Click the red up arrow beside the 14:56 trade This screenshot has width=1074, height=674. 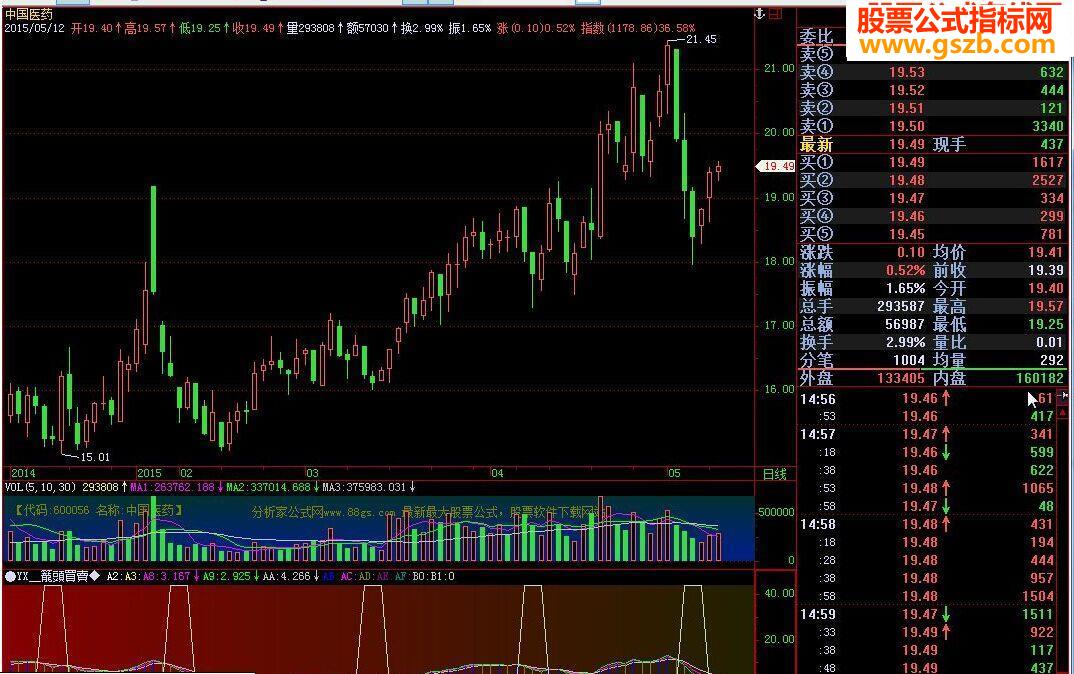[x=947, y=397]
